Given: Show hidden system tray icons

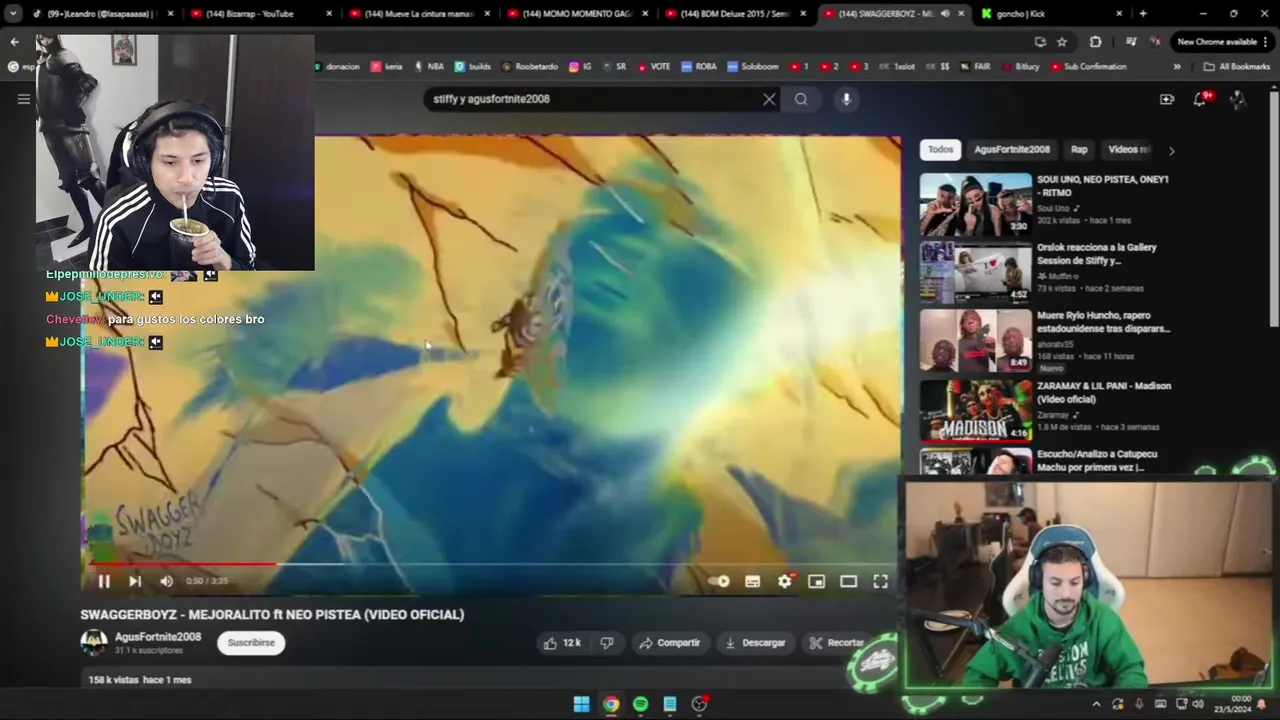Looking at the screenshot, I should click(x=1096, y=704).
